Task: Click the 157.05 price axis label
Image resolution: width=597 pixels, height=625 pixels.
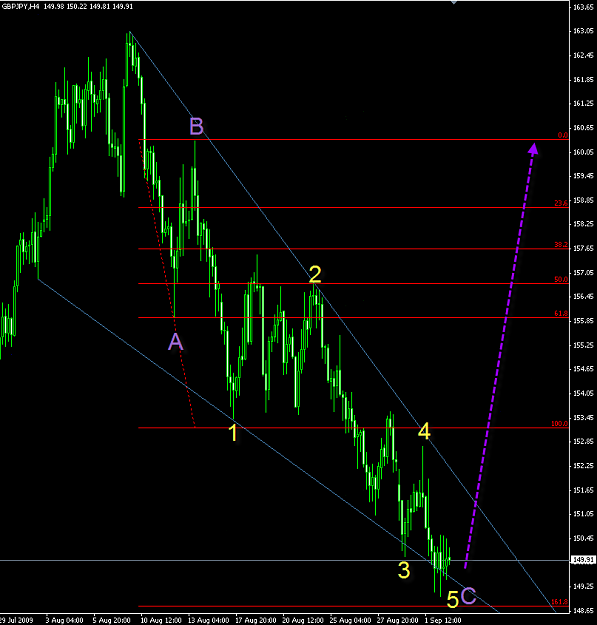Action: point(583,273)
